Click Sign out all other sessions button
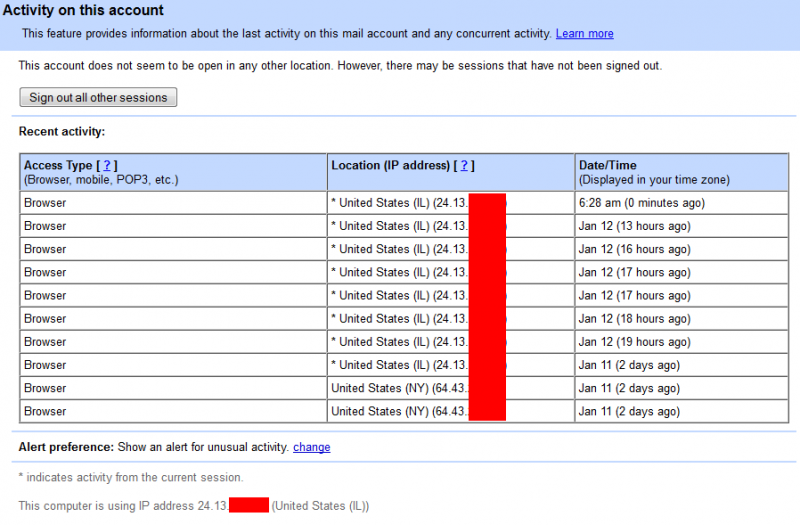This screenshot has height=525, width=800. 98,97
